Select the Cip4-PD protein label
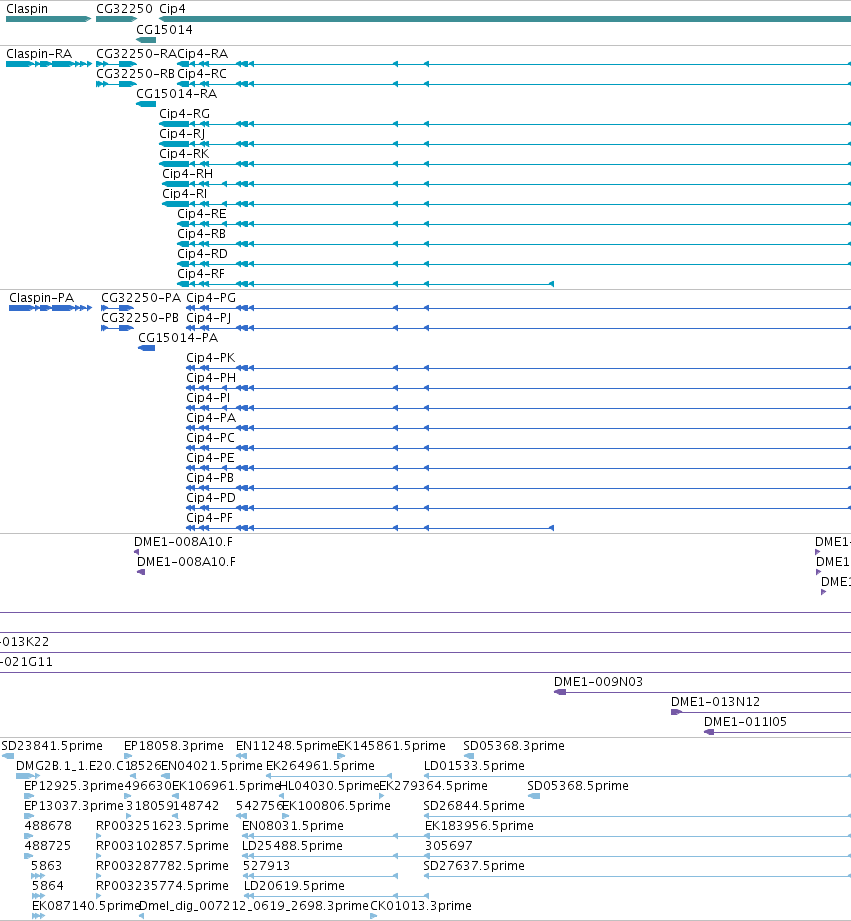Screen dimensions: 851x921 (x=211, y=498)
